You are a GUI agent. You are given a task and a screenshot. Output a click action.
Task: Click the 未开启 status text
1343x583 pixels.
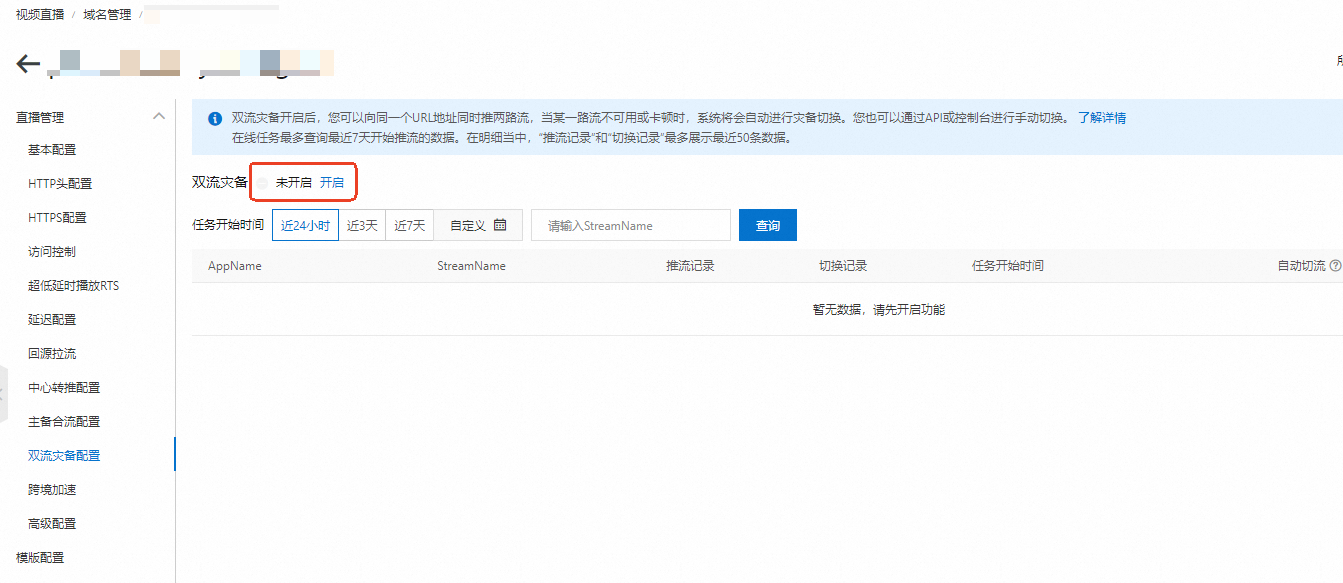[x=294, y=183]
